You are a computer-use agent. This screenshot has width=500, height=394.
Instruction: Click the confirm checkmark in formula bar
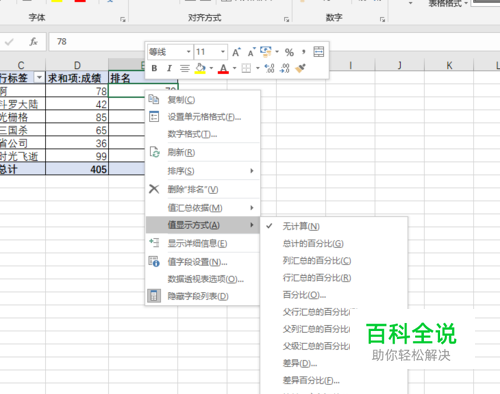9,42
